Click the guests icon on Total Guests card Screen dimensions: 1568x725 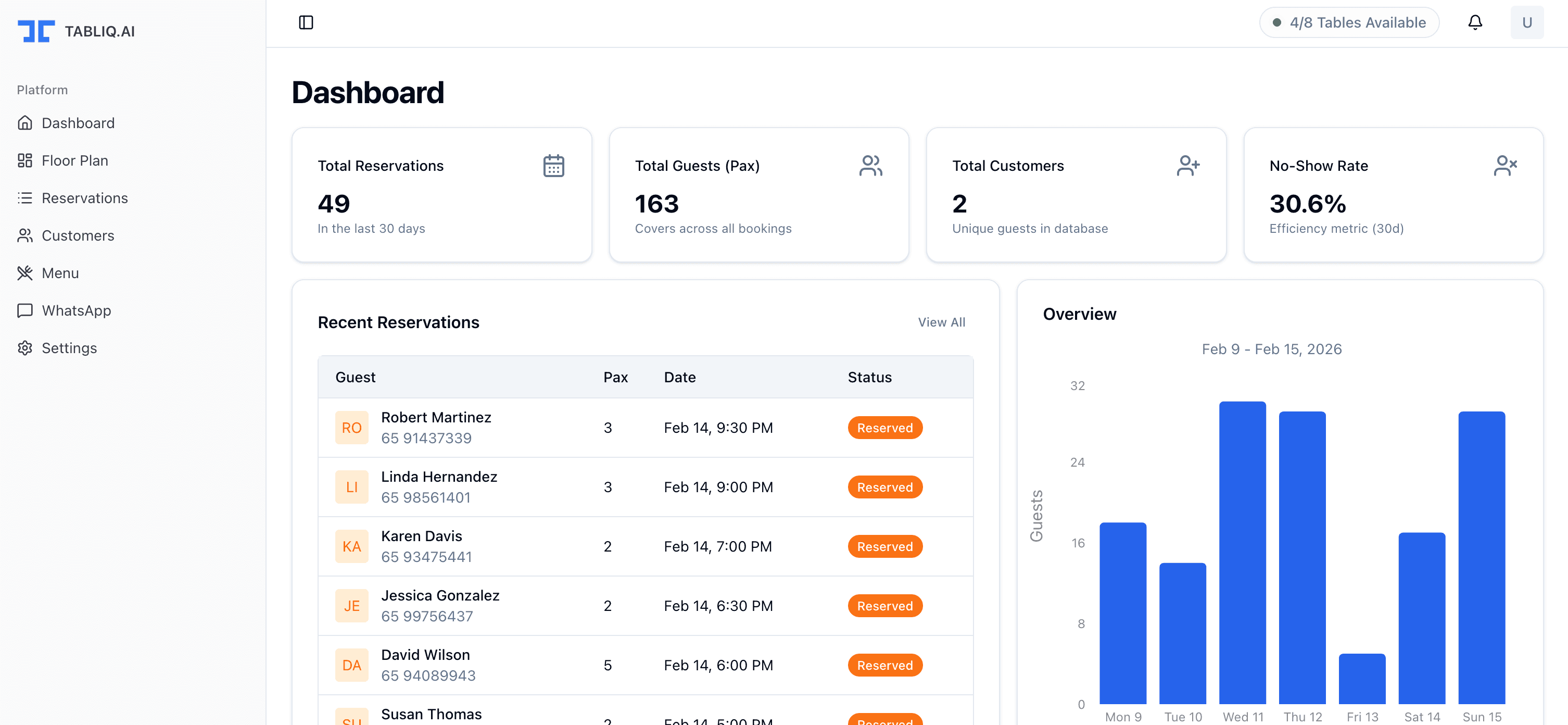[870, 165]
